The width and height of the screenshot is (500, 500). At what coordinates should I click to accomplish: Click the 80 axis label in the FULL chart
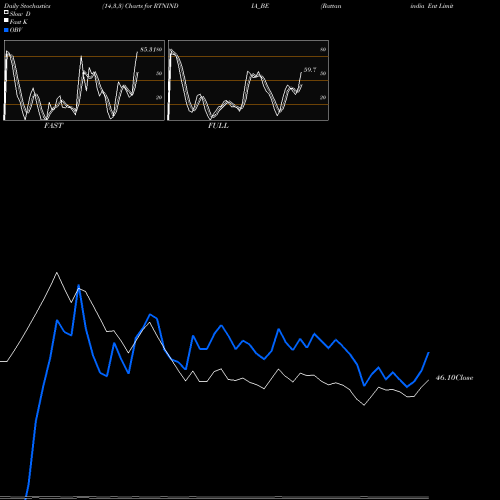pos(323,50)
